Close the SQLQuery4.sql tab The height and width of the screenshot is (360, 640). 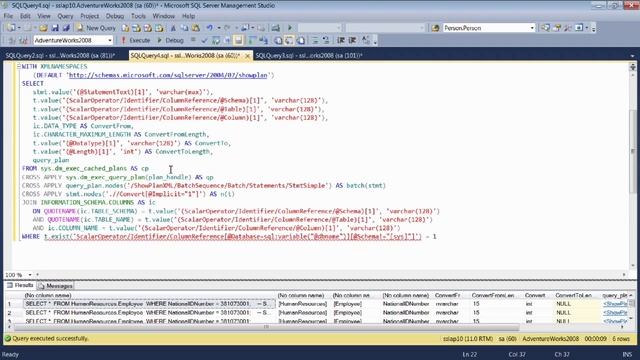(x=247, y=56)
